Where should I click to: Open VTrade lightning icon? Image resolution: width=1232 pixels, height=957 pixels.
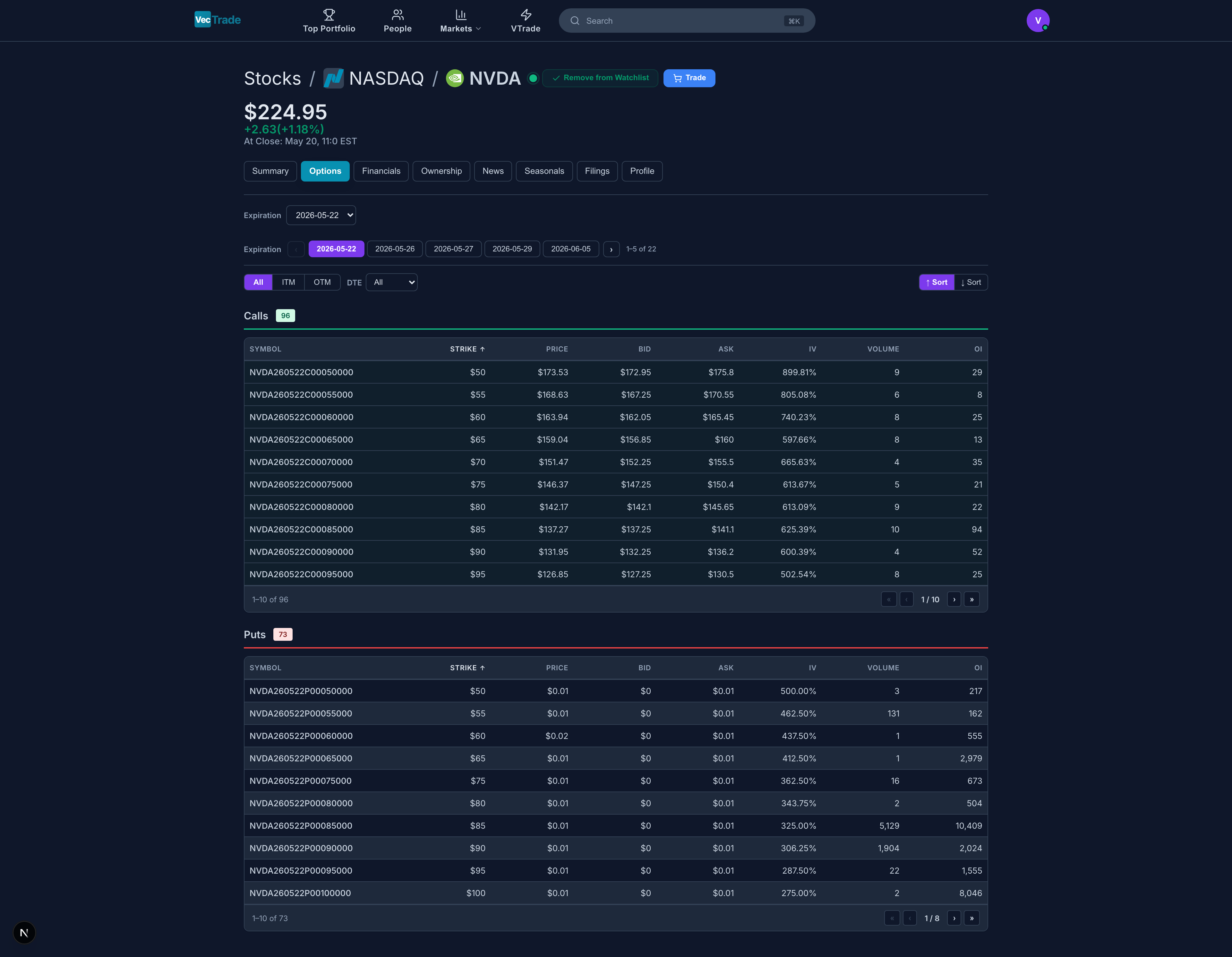[x=526, y=15]
